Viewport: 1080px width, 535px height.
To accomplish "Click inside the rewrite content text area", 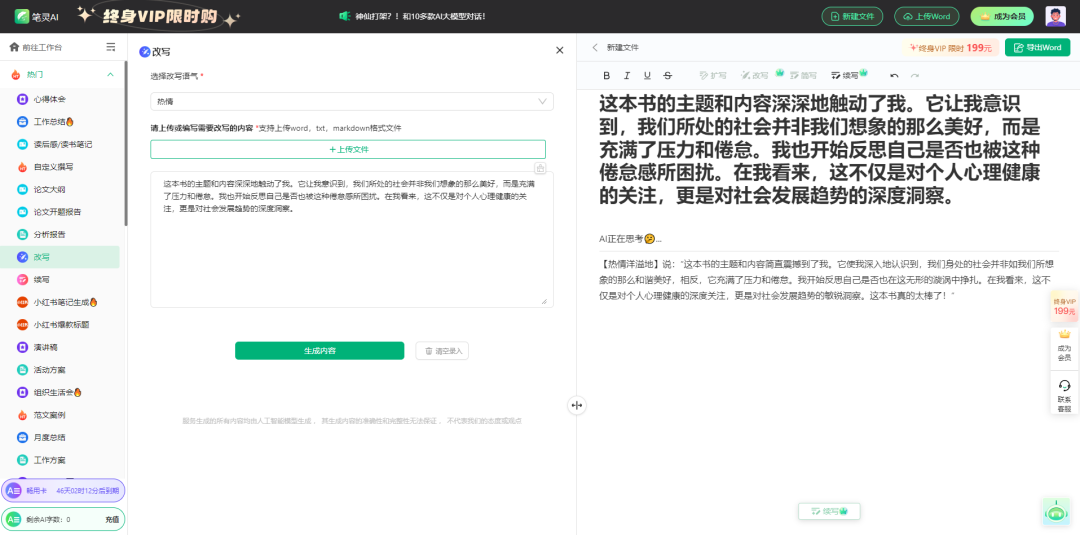I will 352,240.
